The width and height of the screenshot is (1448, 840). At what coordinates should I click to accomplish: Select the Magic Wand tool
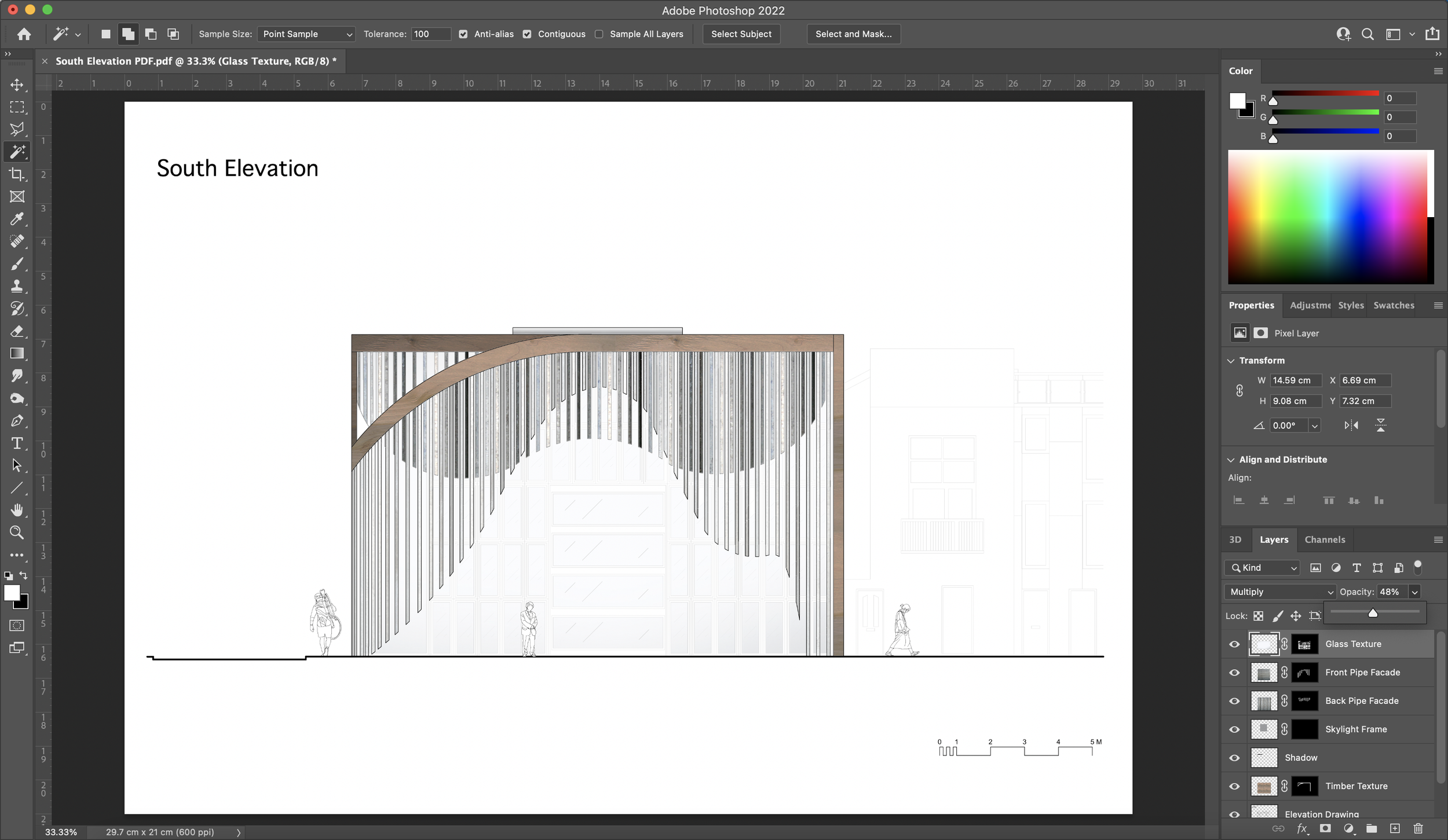click(x=17, y=151)
